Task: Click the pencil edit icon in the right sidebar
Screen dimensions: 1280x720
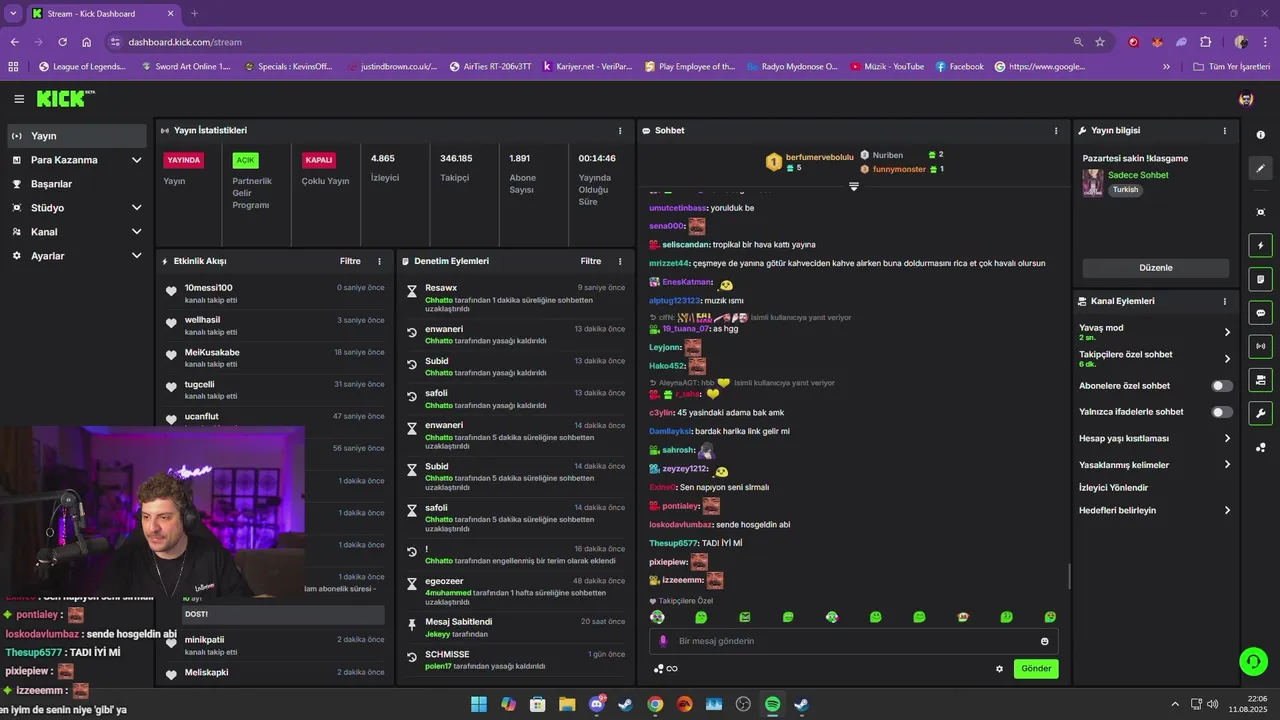Action: 1260,168
